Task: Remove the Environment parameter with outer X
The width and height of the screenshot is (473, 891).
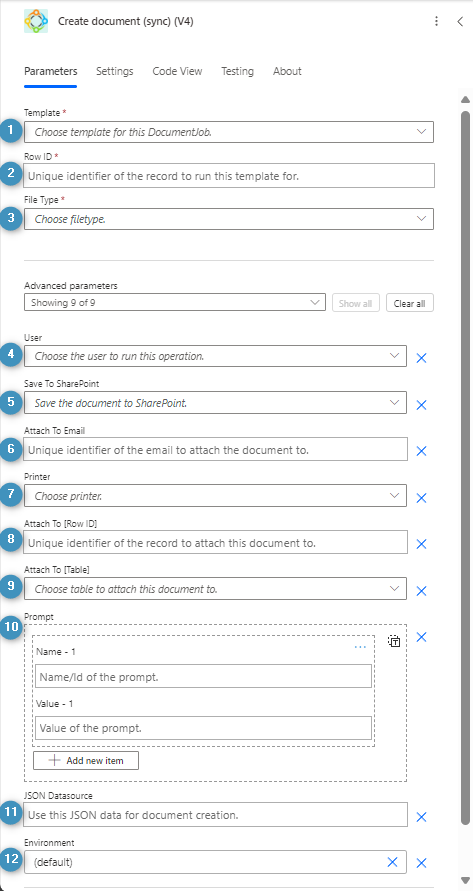Action: (421, 863)
